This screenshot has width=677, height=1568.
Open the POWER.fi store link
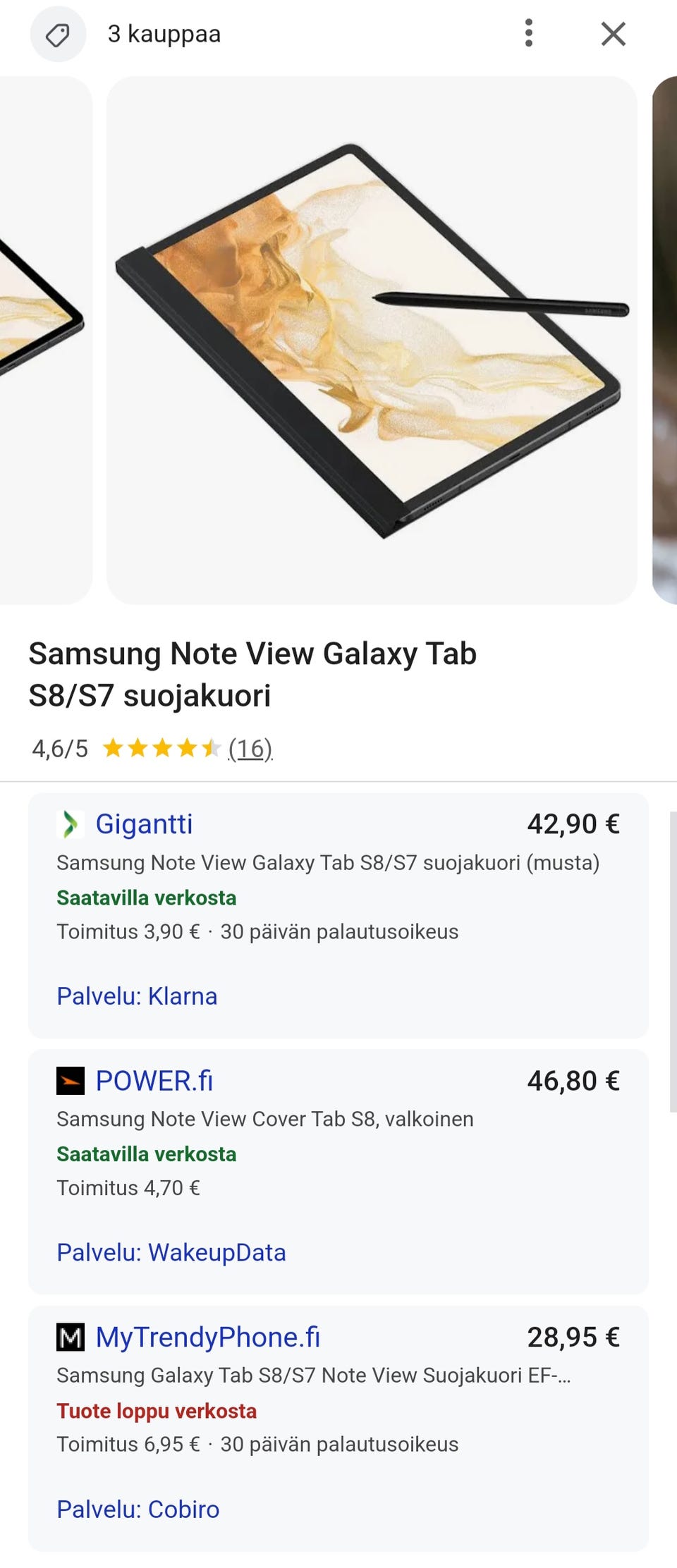point(154,1081)
